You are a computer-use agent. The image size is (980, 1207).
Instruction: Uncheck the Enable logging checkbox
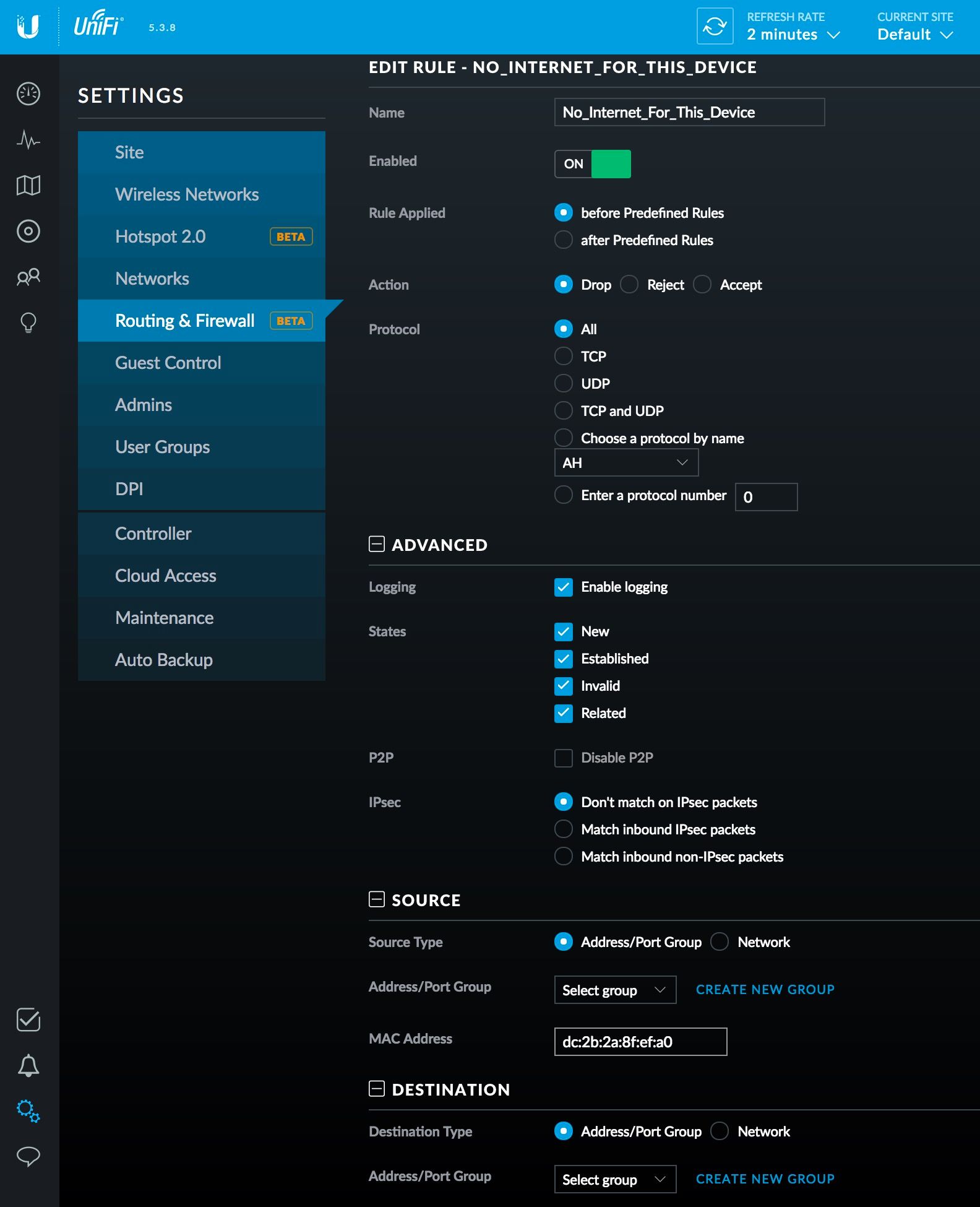564,587
